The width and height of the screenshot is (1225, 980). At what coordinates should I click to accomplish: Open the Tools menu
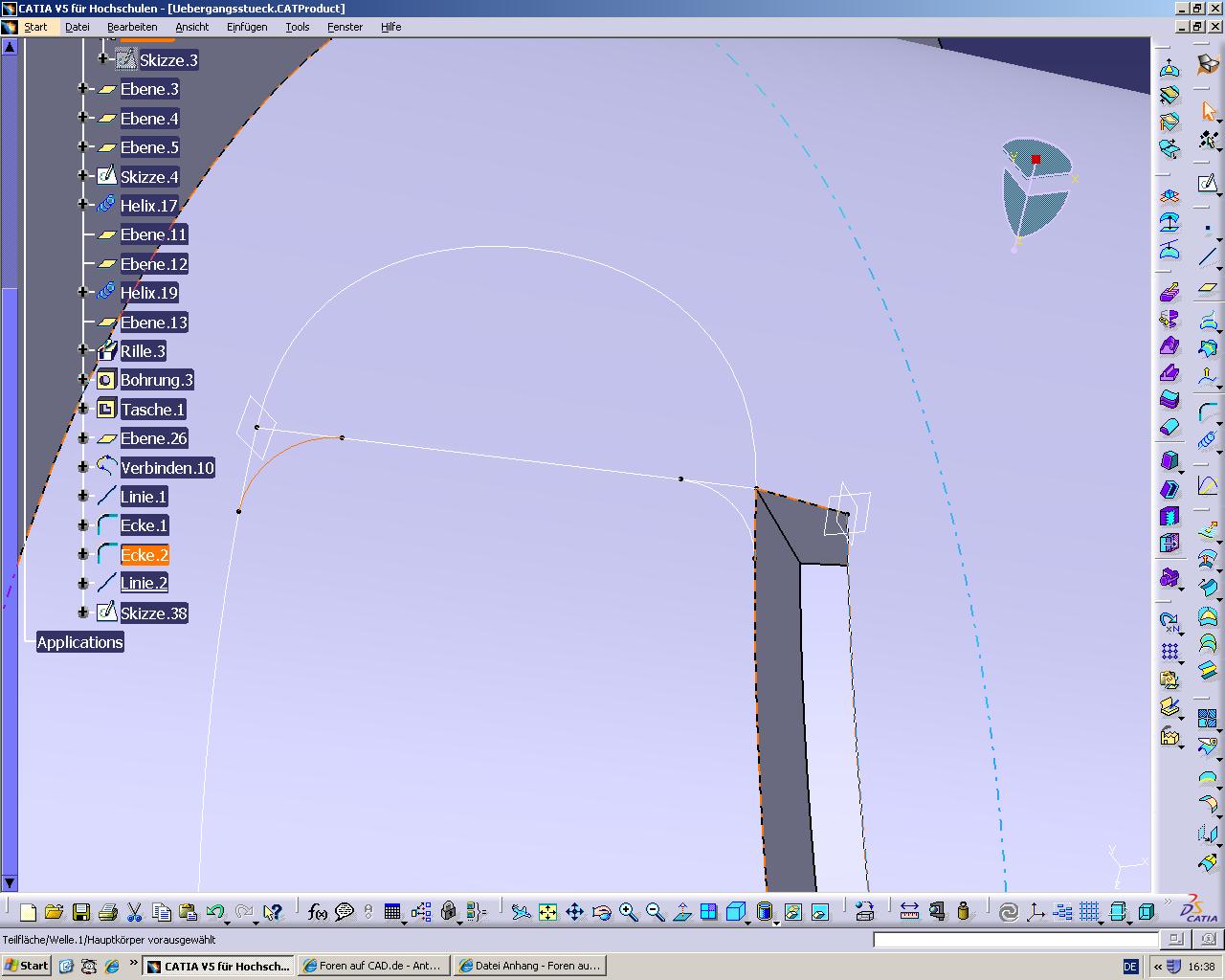click(298, 27)
